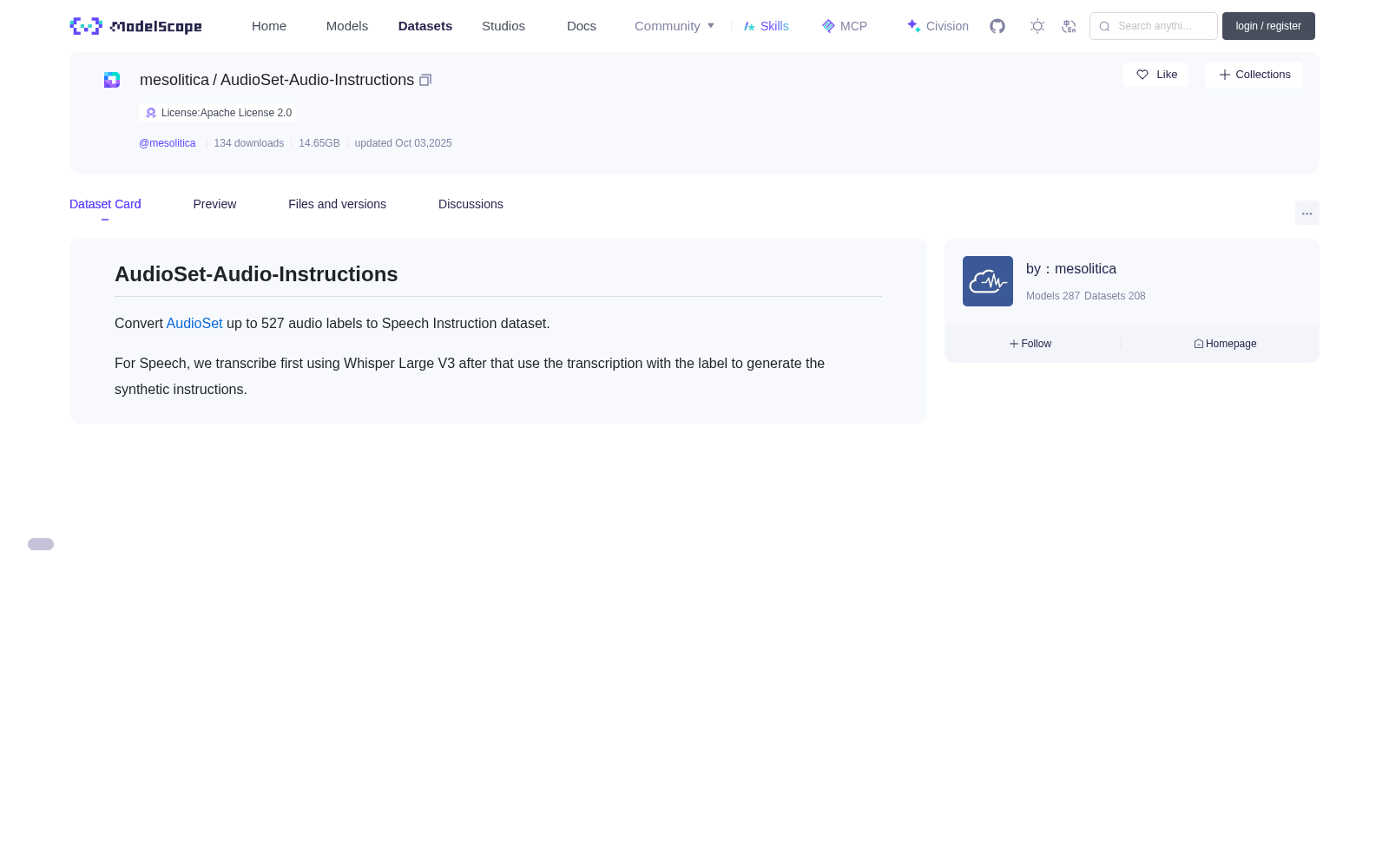Click the AudioSet-Audio-Instructions title name
This screenshot has height=868, width=1389.
pyautogui.click(x=317, y=80)
